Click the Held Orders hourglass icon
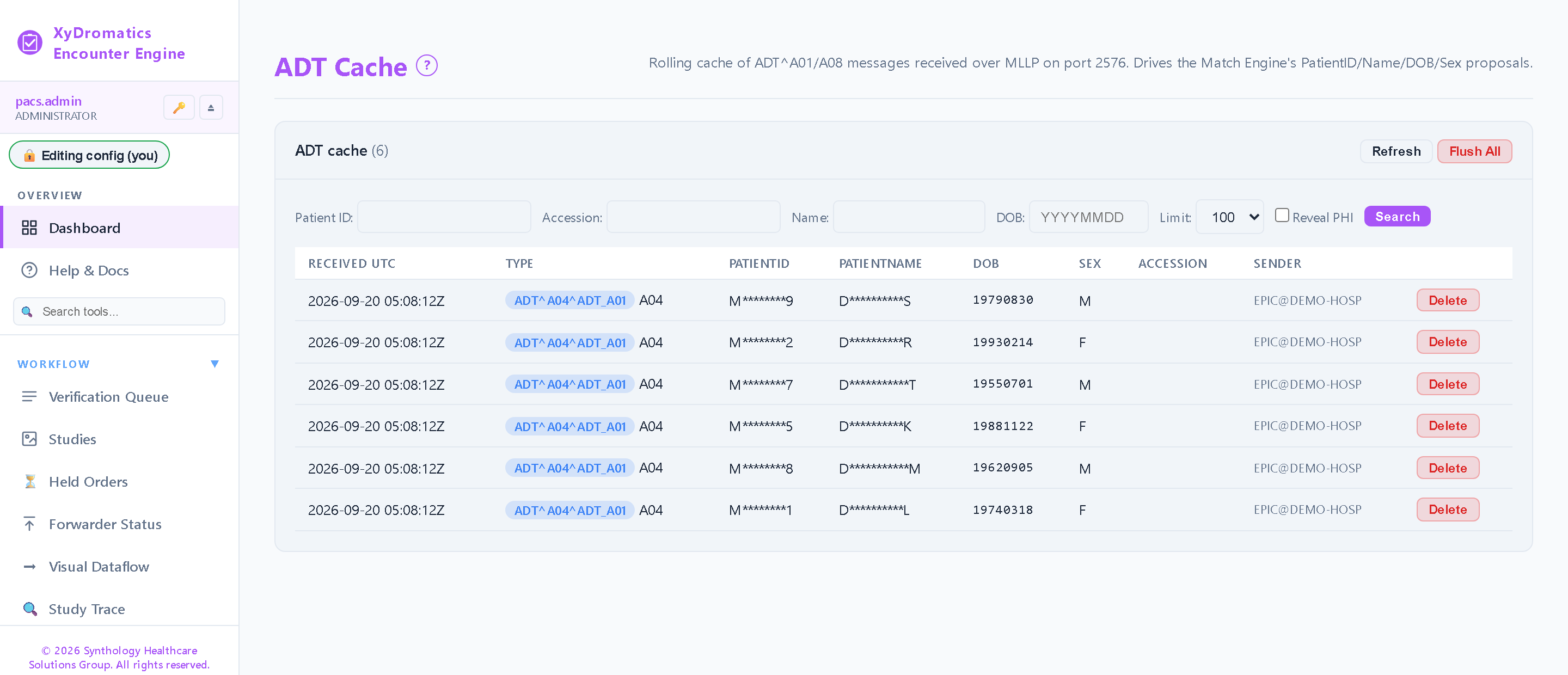Screen dimensions: 1568x675 click(x=30, y=481)
